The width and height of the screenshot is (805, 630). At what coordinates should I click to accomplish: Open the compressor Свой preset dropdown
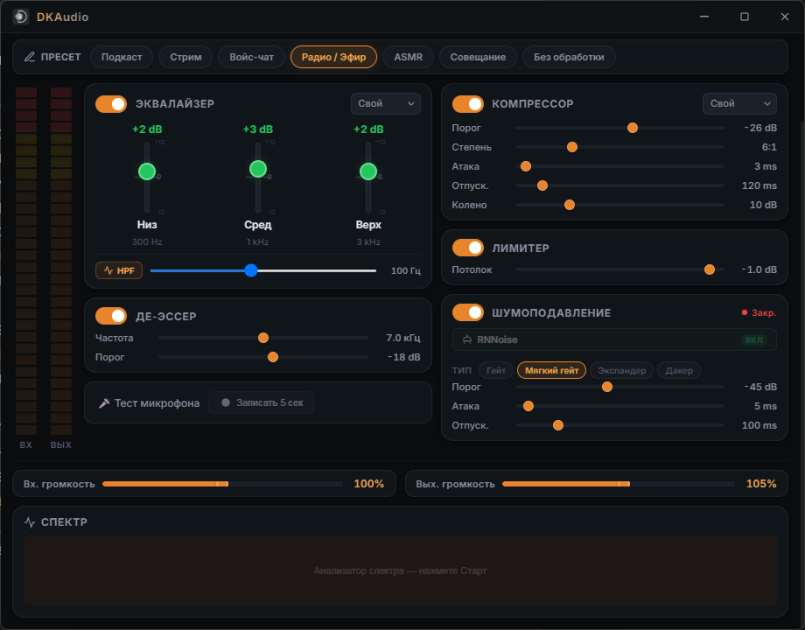tap(739, 104)
